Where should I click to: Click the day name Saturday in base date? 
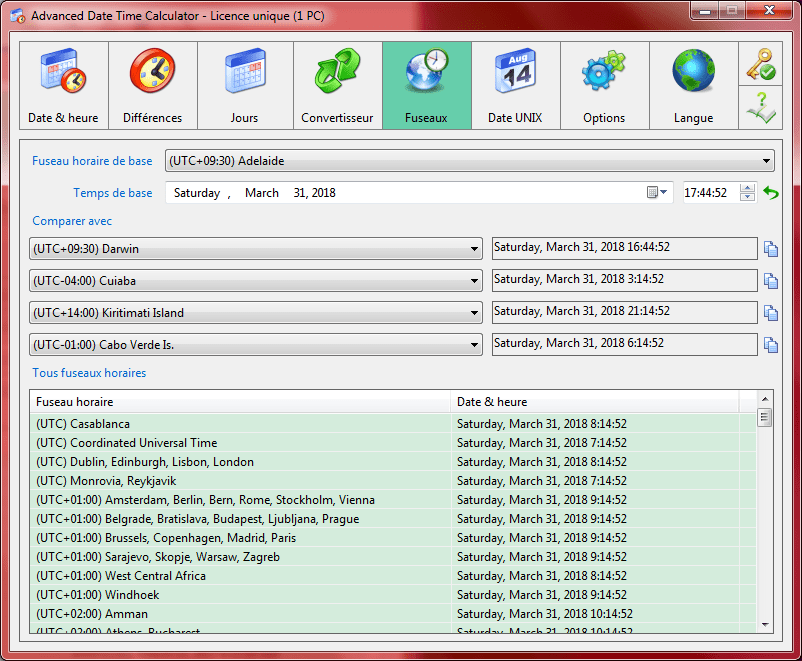[197, 193]
